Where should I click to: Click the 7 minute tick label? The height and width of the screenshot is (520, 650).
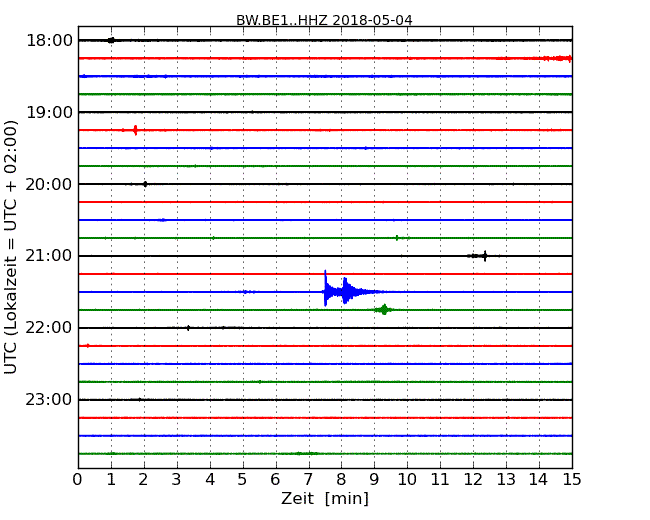pos(308,479)
